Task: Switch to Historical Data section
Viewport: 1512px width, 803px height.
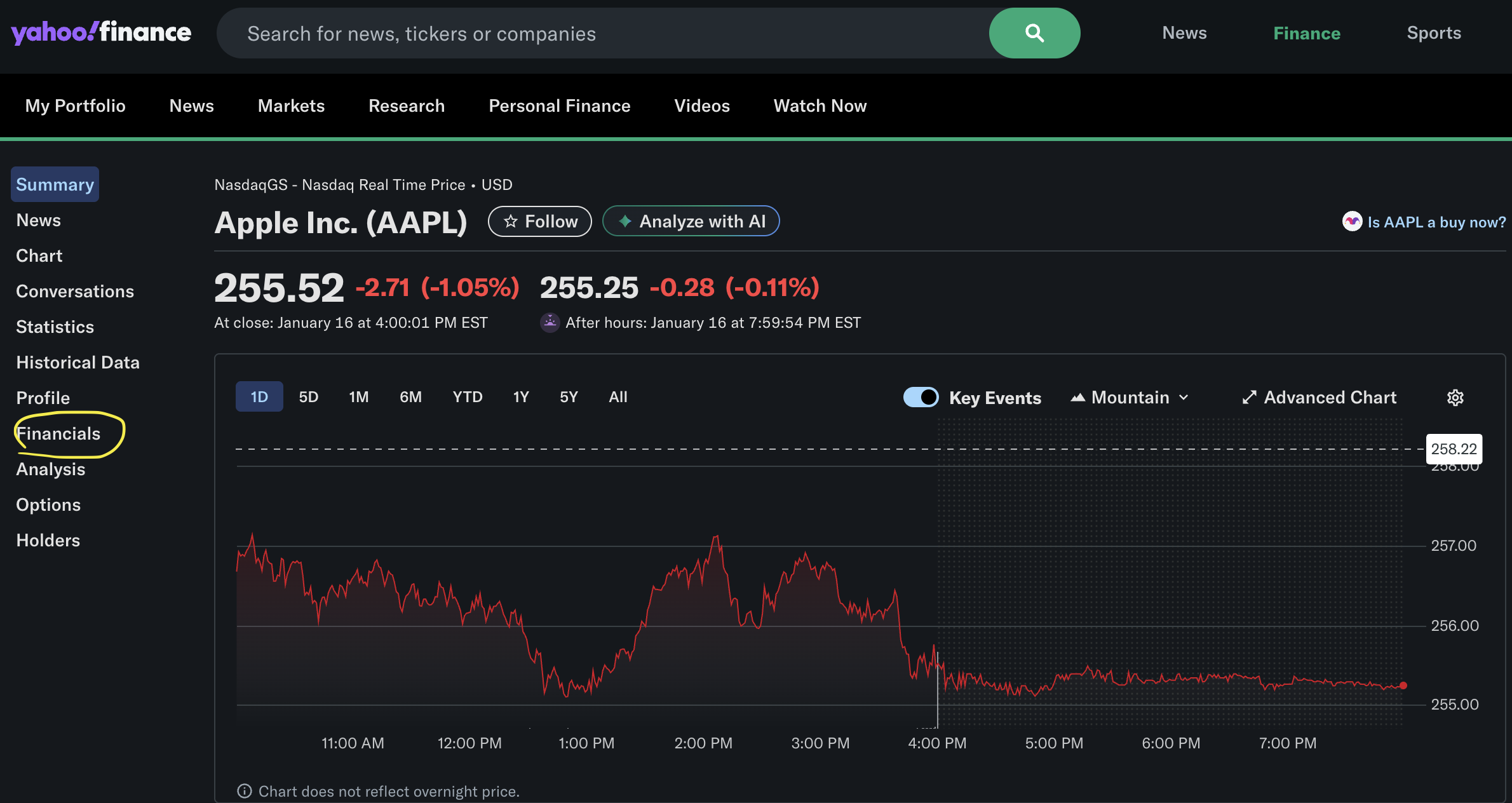Action: [78, 363]
